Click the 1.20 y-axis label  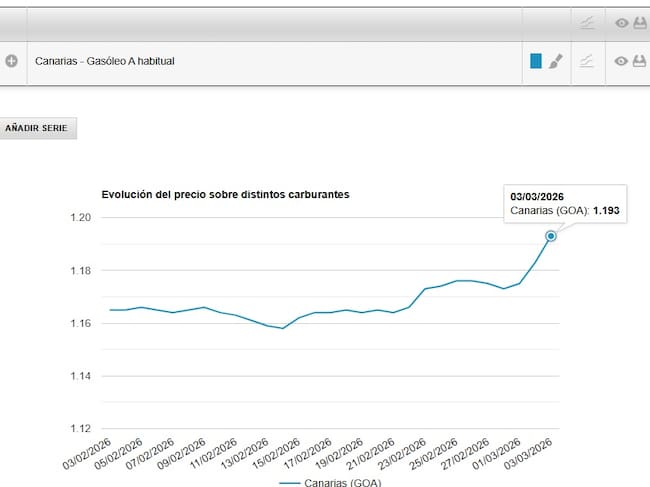(x=79, y=218)
